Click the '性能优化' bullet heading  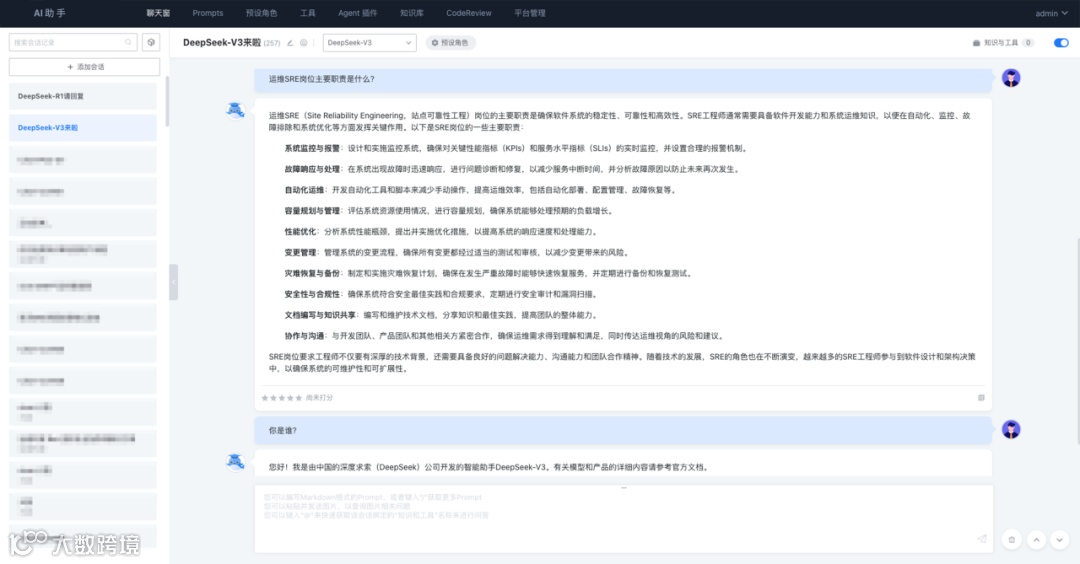tap(300, 231)
